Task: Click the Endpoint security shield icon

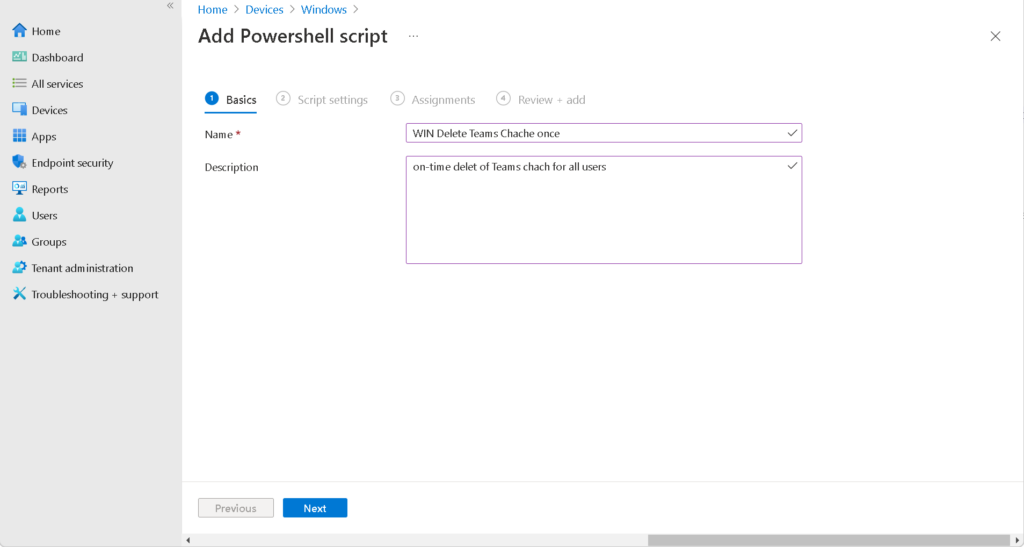Action: 20,163
